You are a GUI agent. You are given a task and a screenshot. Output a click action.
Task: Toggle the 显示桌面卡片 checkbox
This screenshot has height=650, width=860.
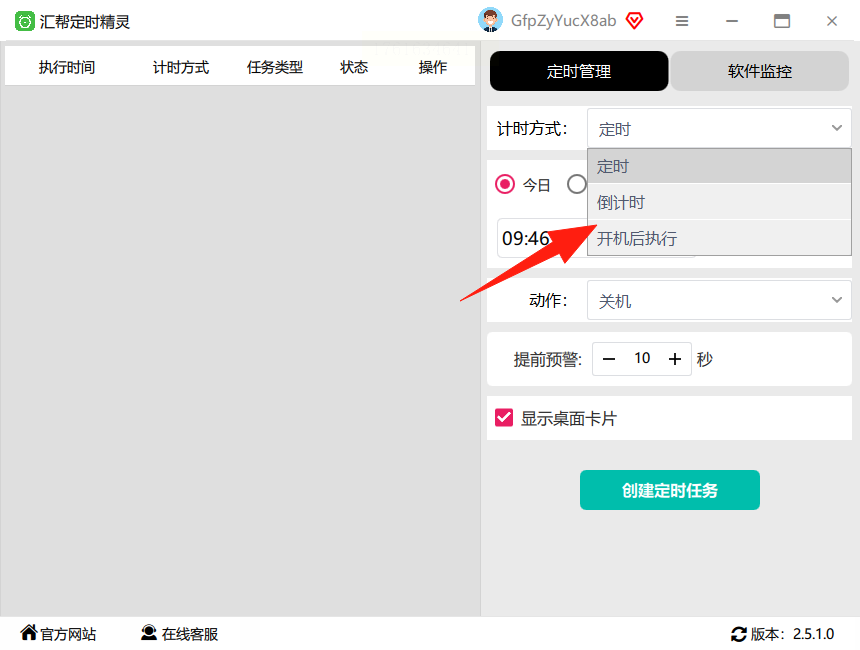click(504, 417)
